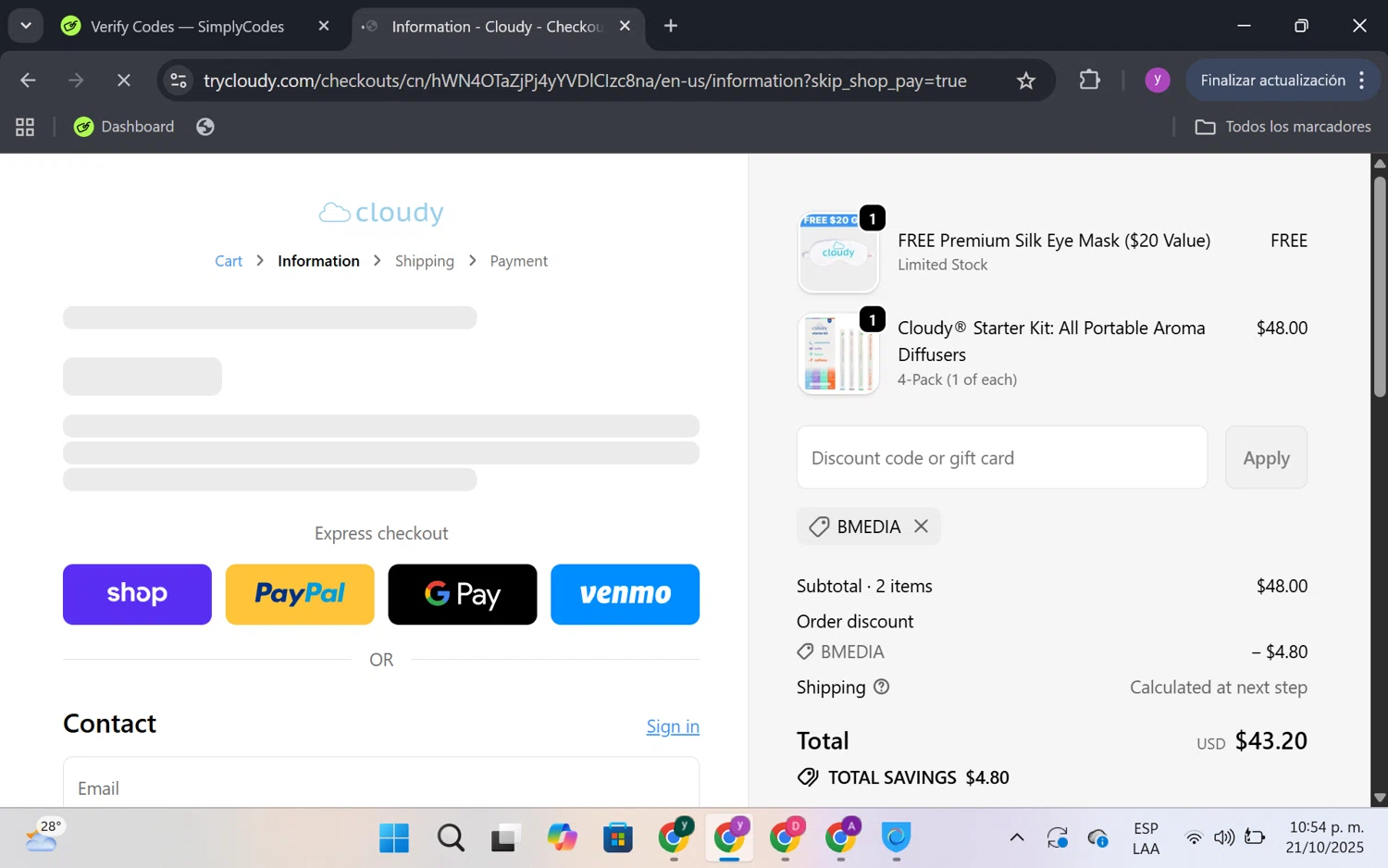Click the Silk Eye Mask product thumbnail
The width and height of the screenshot is (1388, 868).
pos(838,253)
